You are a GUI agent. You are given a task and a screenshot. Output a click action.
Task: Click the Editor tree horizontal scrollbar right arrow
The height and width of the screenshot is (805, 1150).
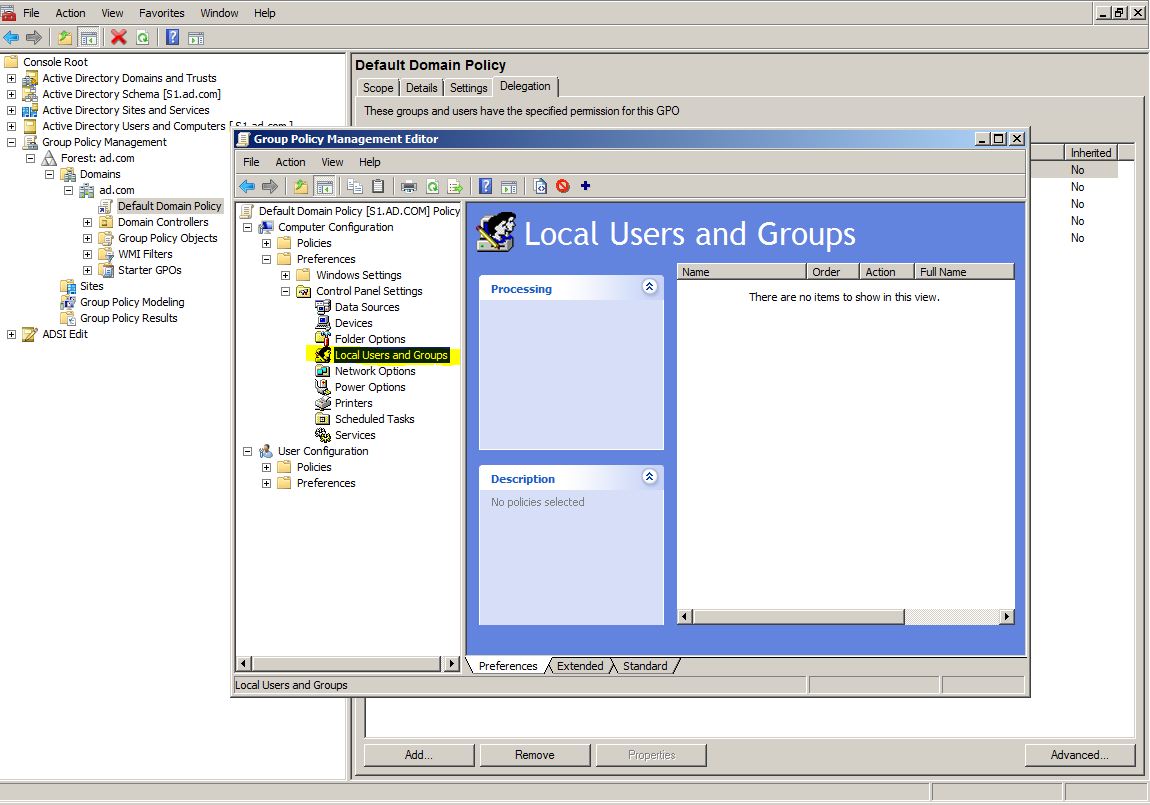pyautogui.click(x=452, y=664)
